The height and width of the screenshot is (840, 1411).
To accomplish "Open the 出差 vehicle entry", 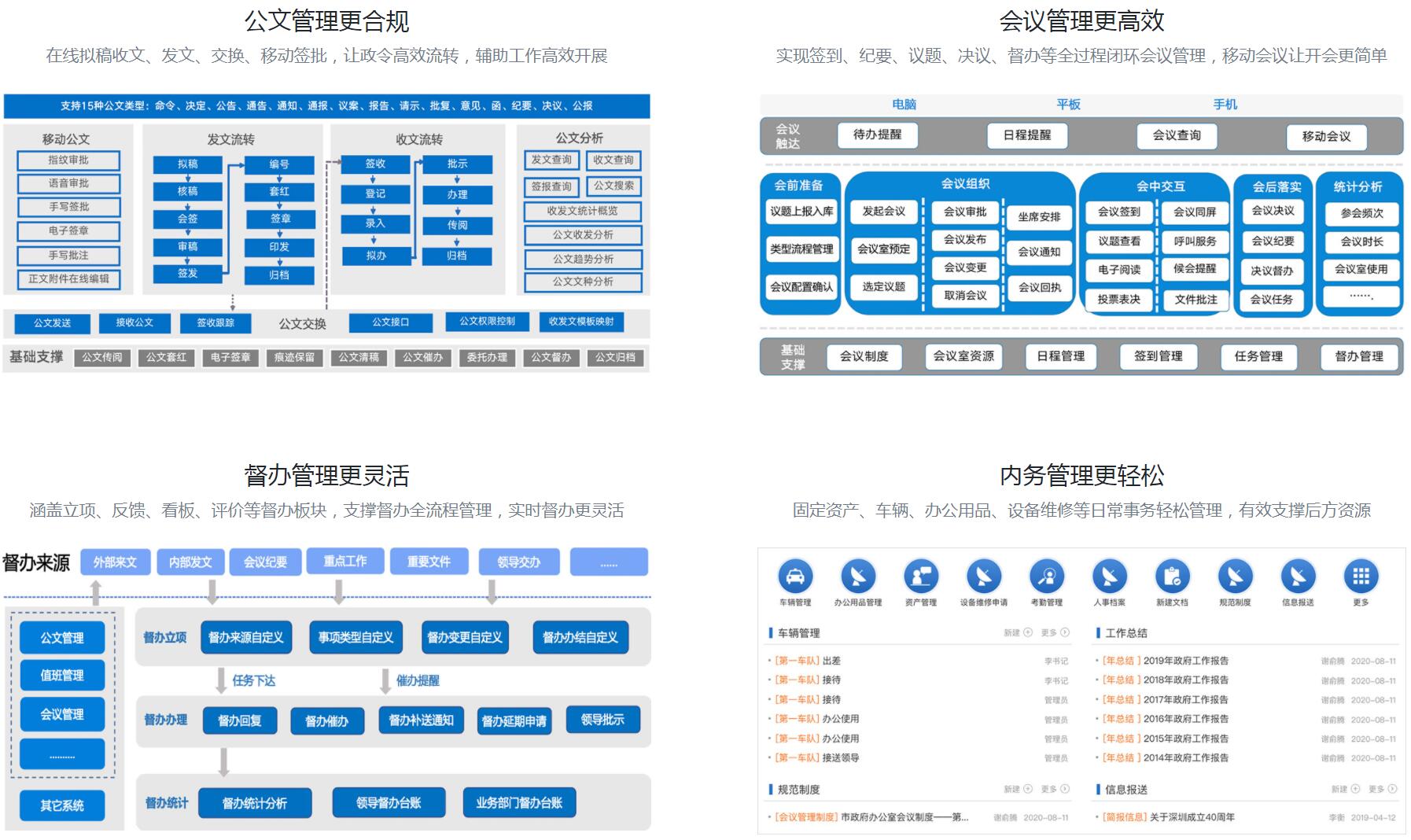I will point(831,661).
